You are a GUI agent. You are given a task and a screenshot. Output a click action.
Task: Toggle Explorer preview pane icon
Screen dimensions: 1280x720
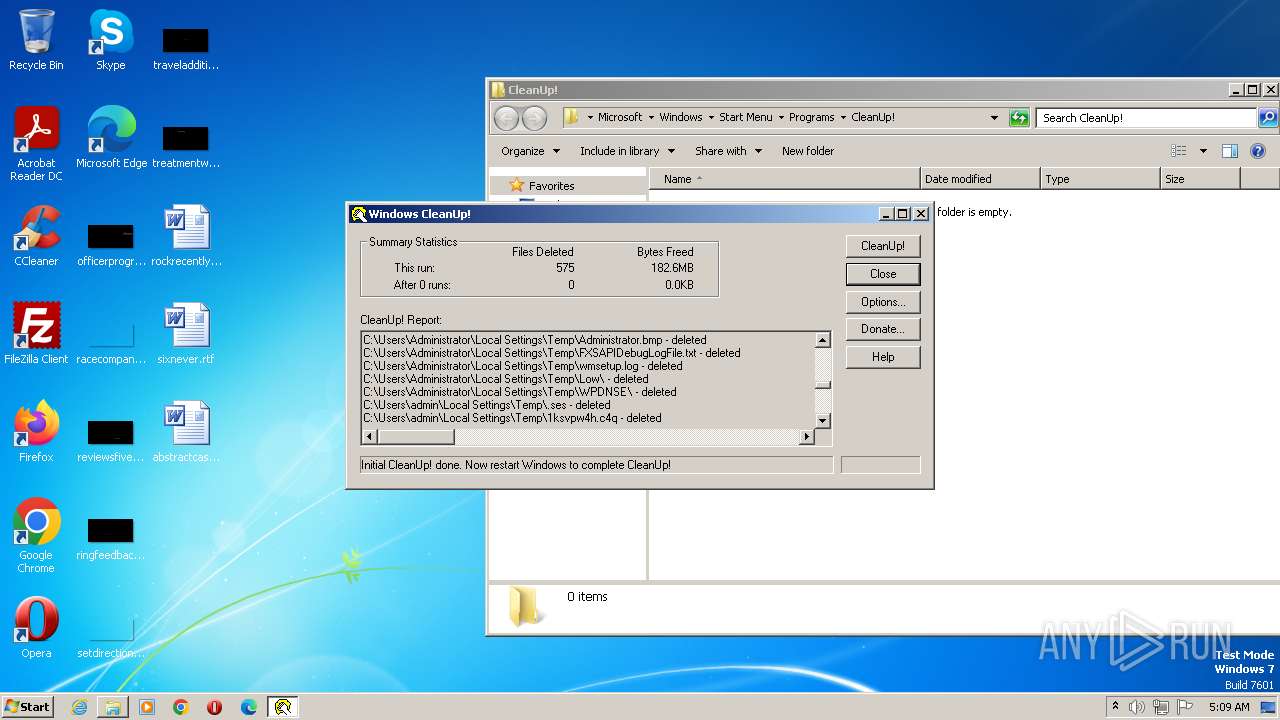tap(1230, 151)
